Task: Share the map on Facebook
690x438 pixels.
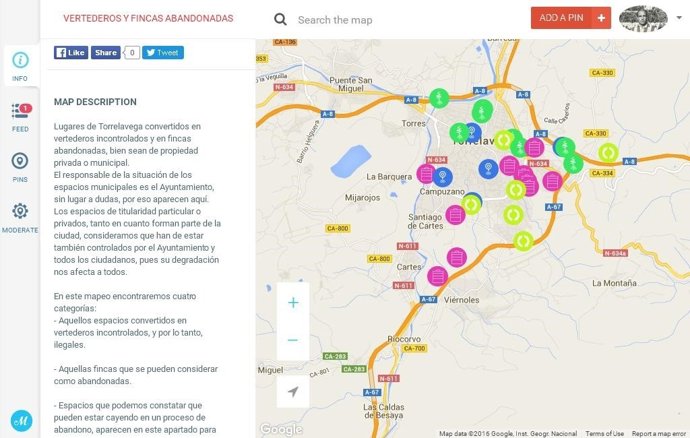Action: [105, 53]
